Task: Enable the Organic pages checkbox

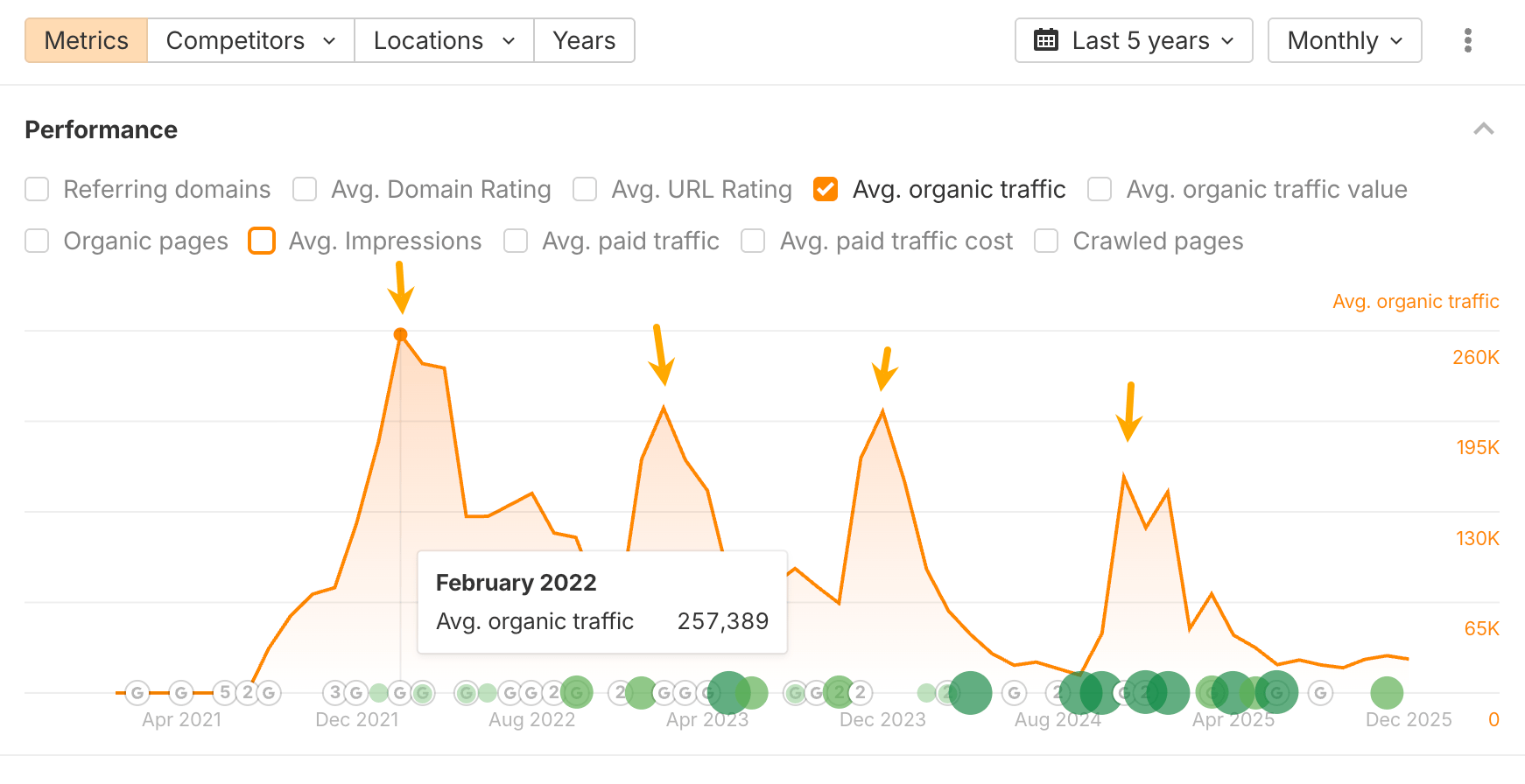Action: 37,241
